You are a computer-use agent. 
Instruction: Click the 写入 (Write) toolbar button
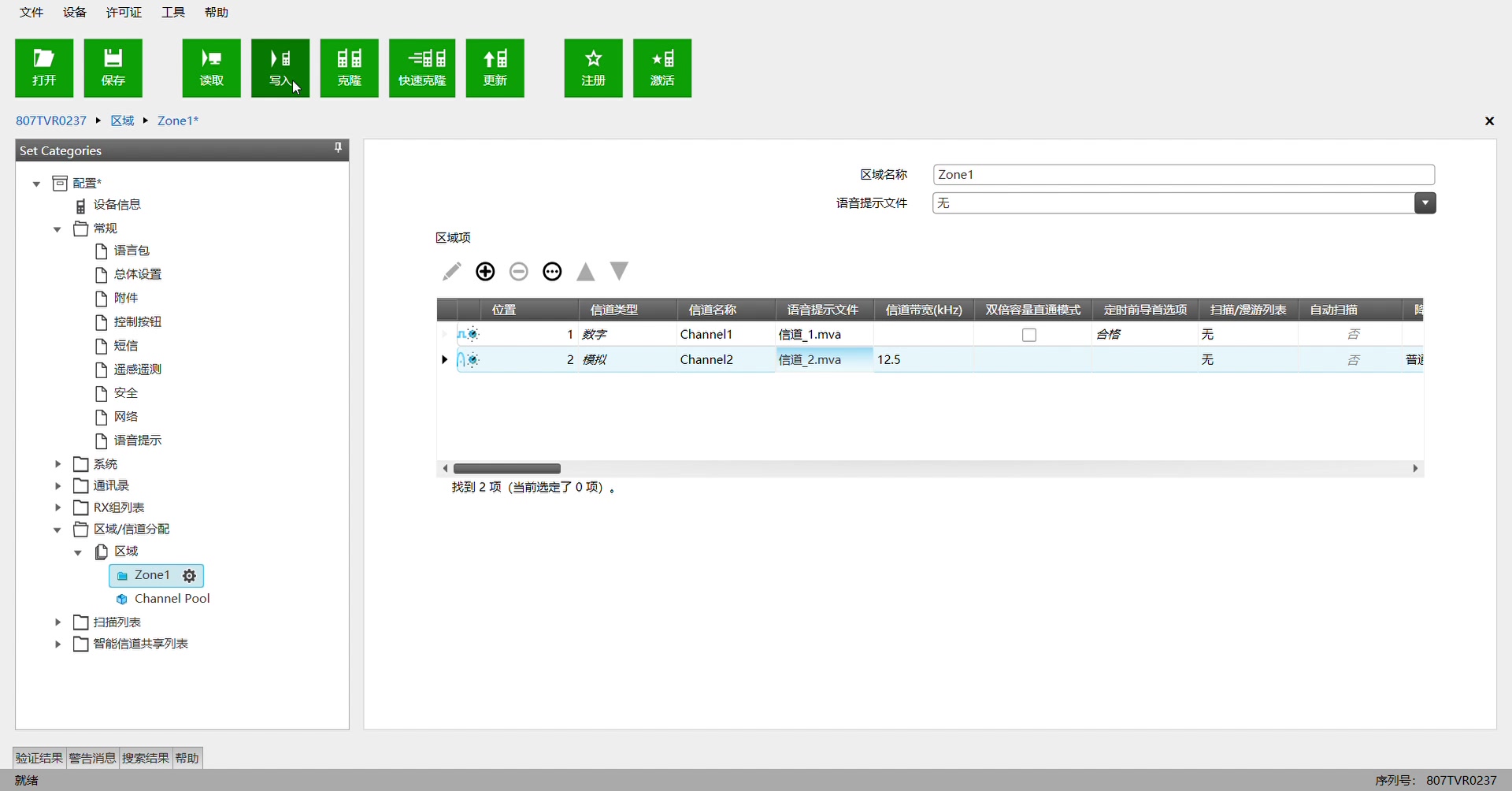click(280, 68)
